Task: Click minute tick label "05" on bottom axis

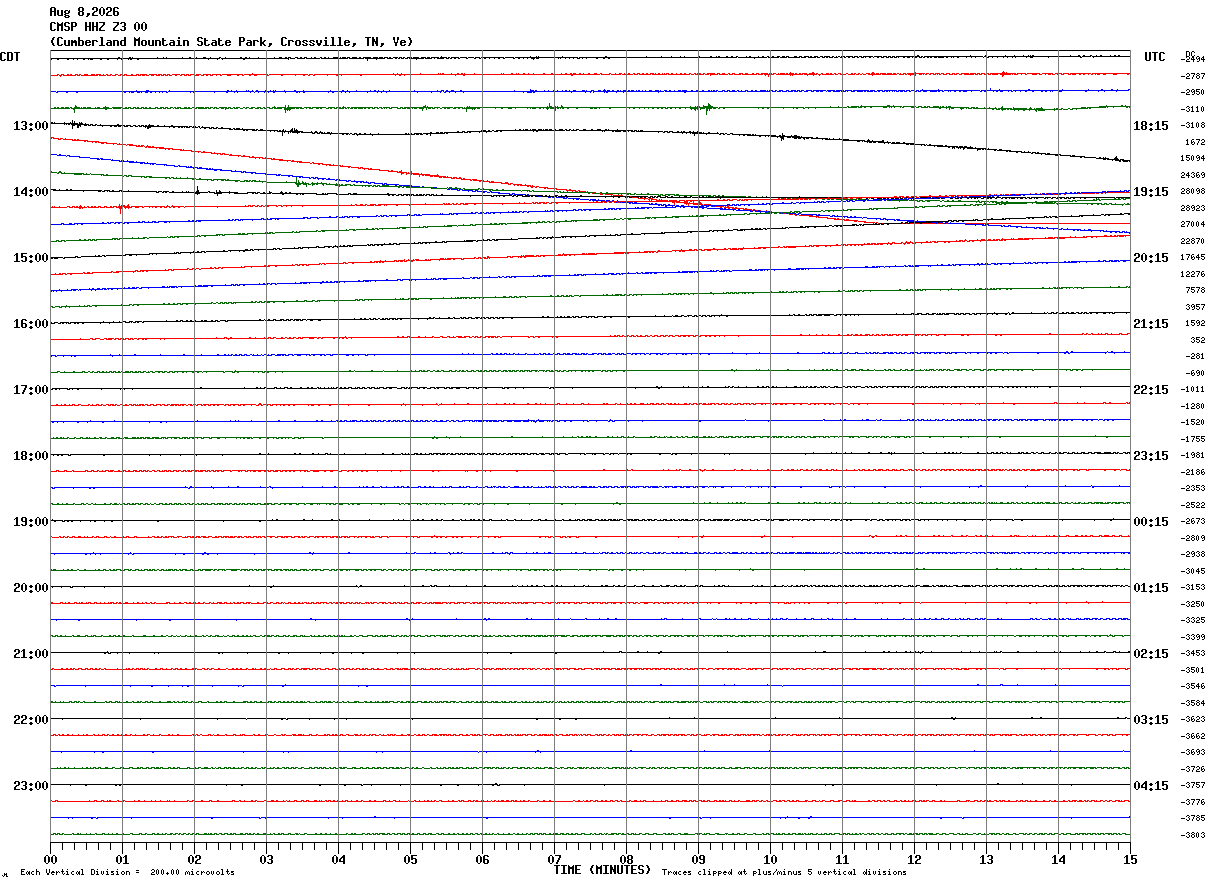Action: [x=410, y=859]
